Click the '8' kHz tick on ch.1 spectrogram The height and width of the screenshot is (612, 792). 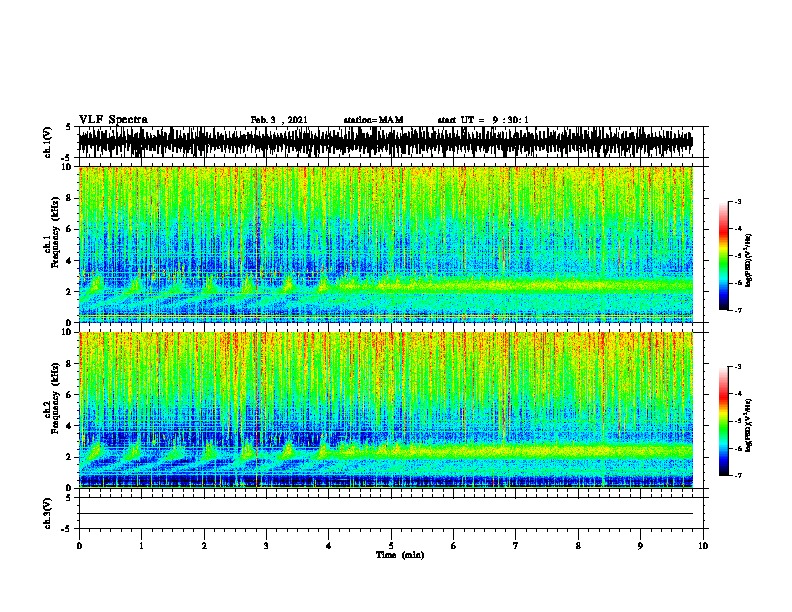point(70,198)
